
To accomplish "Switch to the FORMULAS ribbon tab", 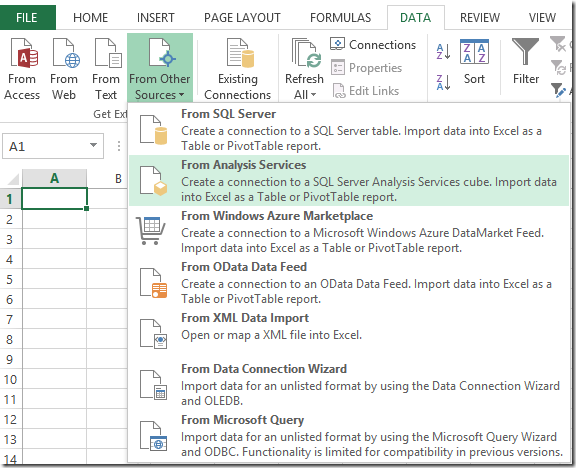I will (x=340, y=17).
